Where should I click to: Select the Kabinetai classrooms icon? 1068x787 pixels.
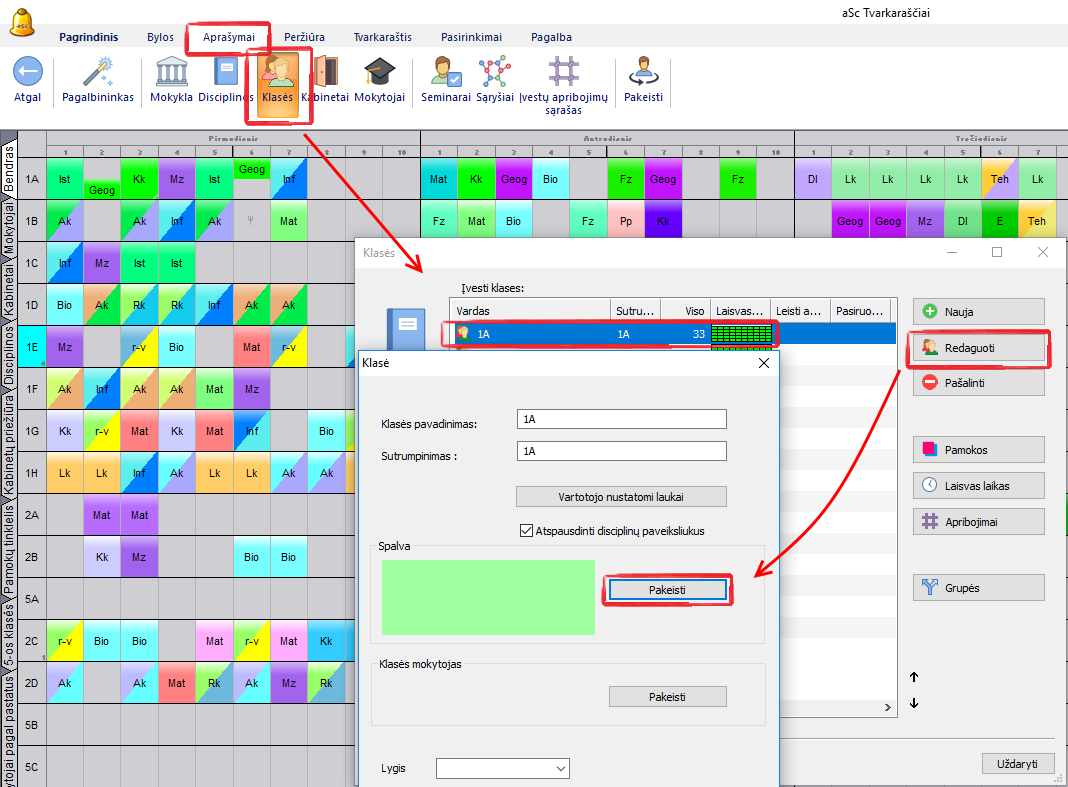[325, 73]
